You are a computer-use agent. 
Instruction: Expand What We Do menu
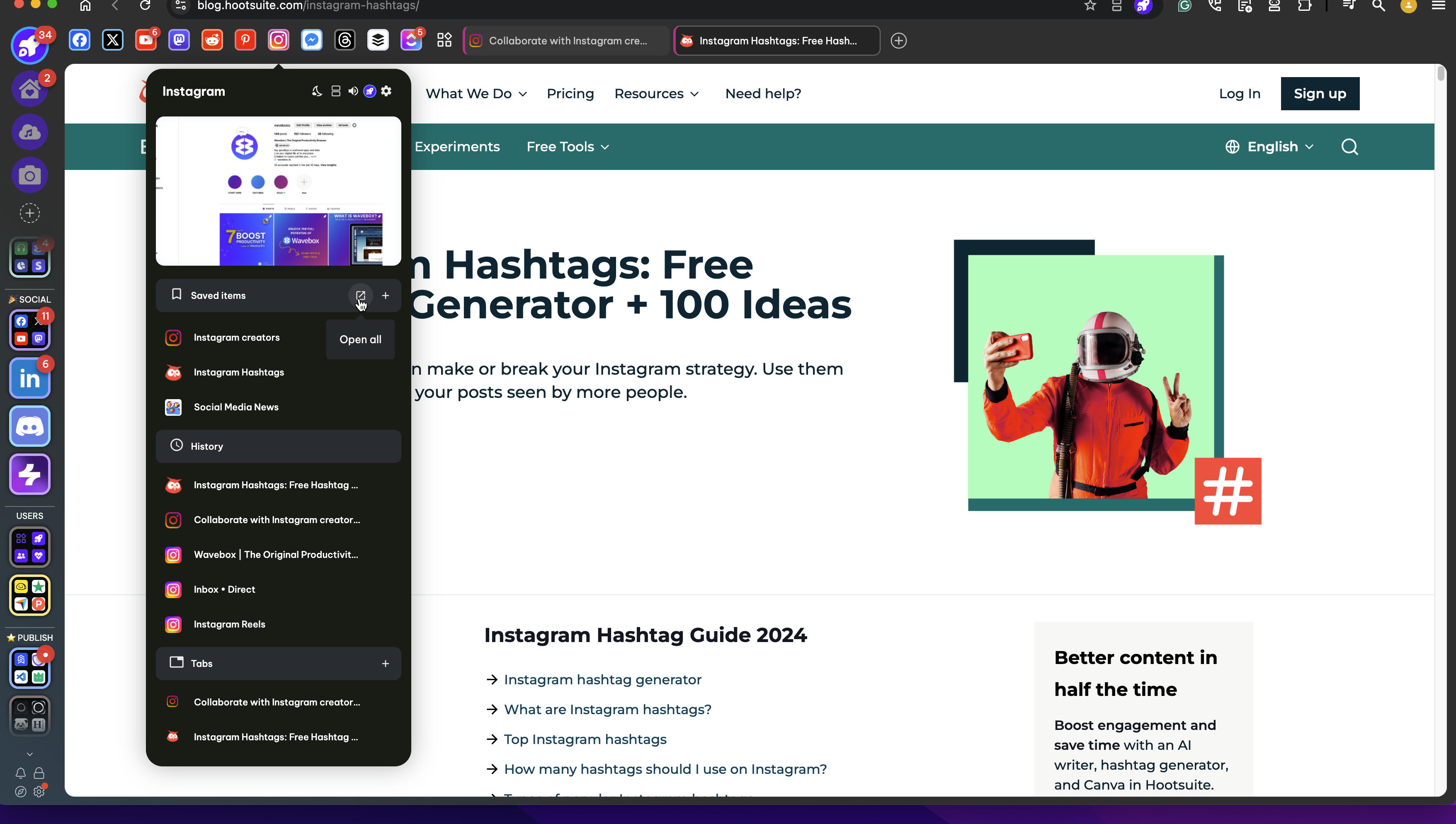pos(476,94)
